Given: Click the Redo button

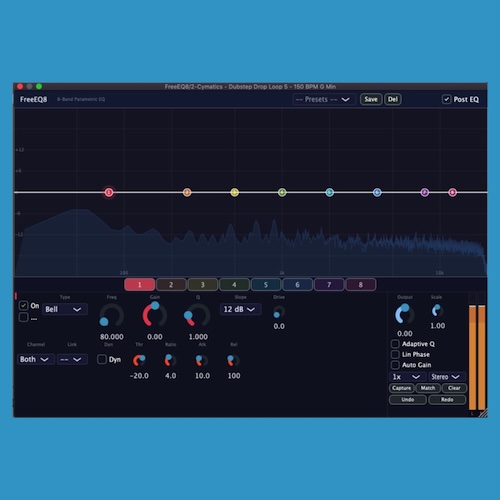Looking at the screenshot, I should tap(447, 400).
